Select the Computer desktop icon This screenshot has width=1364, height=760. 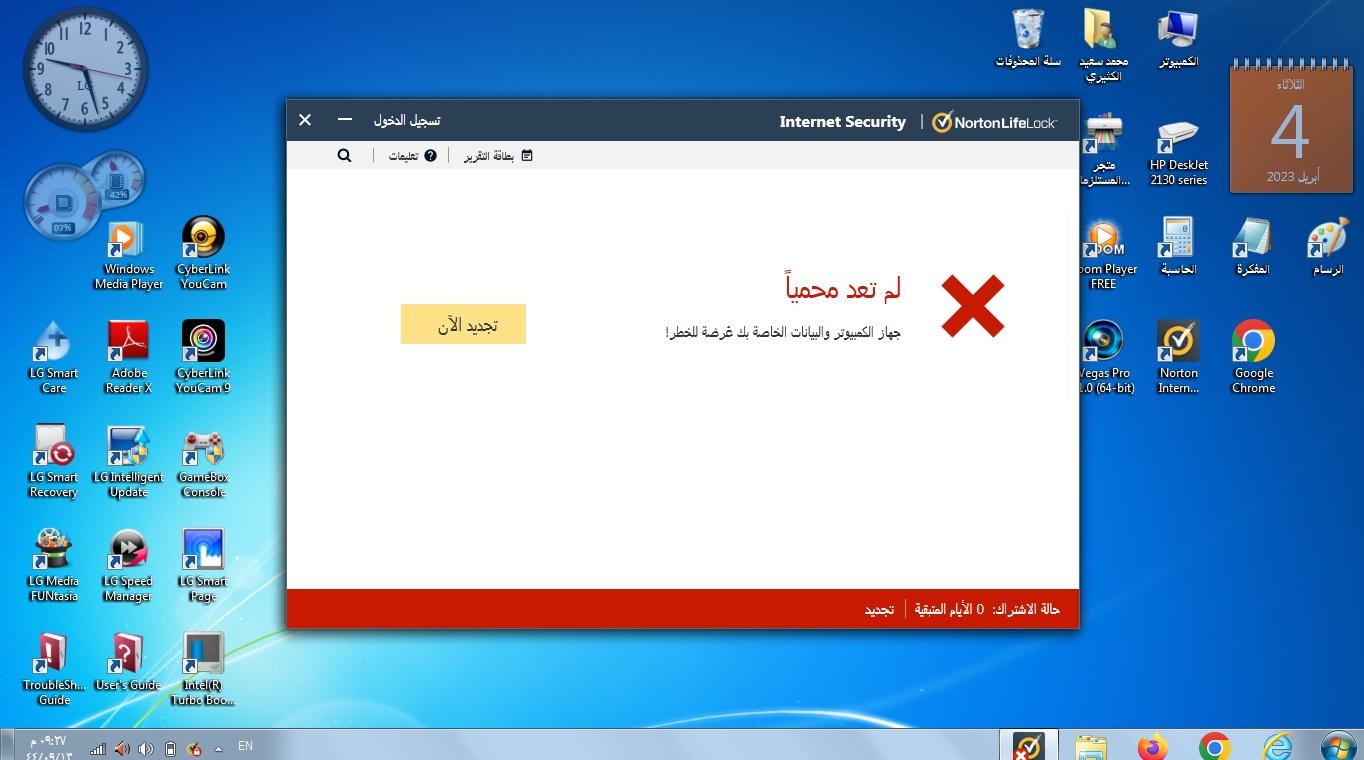click(1178, 38)
